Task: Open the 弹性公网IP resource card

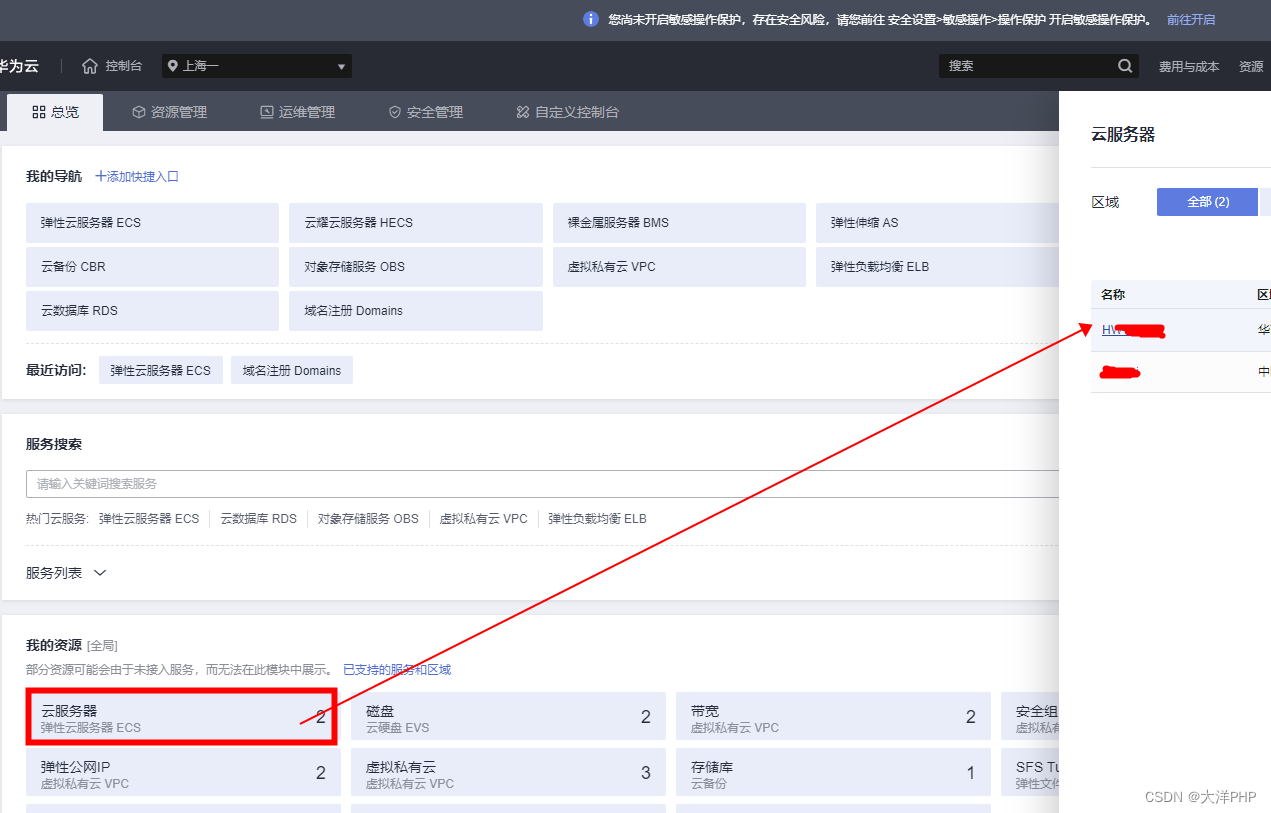Action: [183, 773]
